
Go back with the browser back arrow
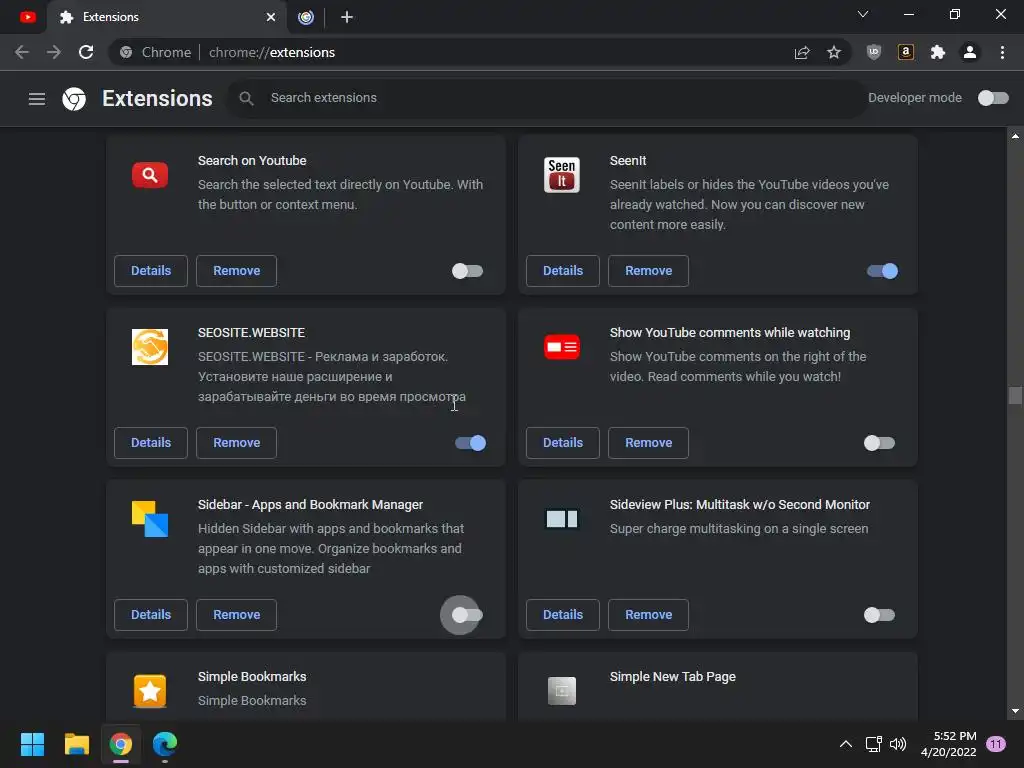(22, 52)
